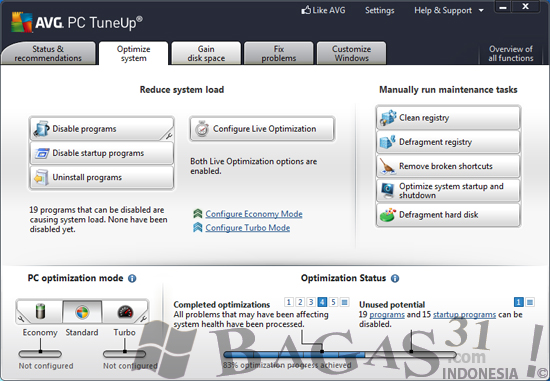Click the Defragment registry icon
550x381 pixels.
tap(388, 142)
